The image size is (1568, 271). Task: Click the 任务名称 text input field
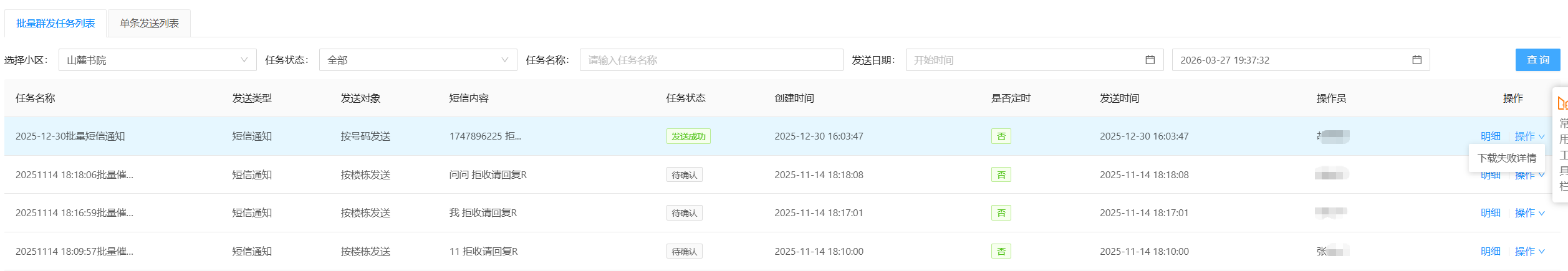[711, 60]
